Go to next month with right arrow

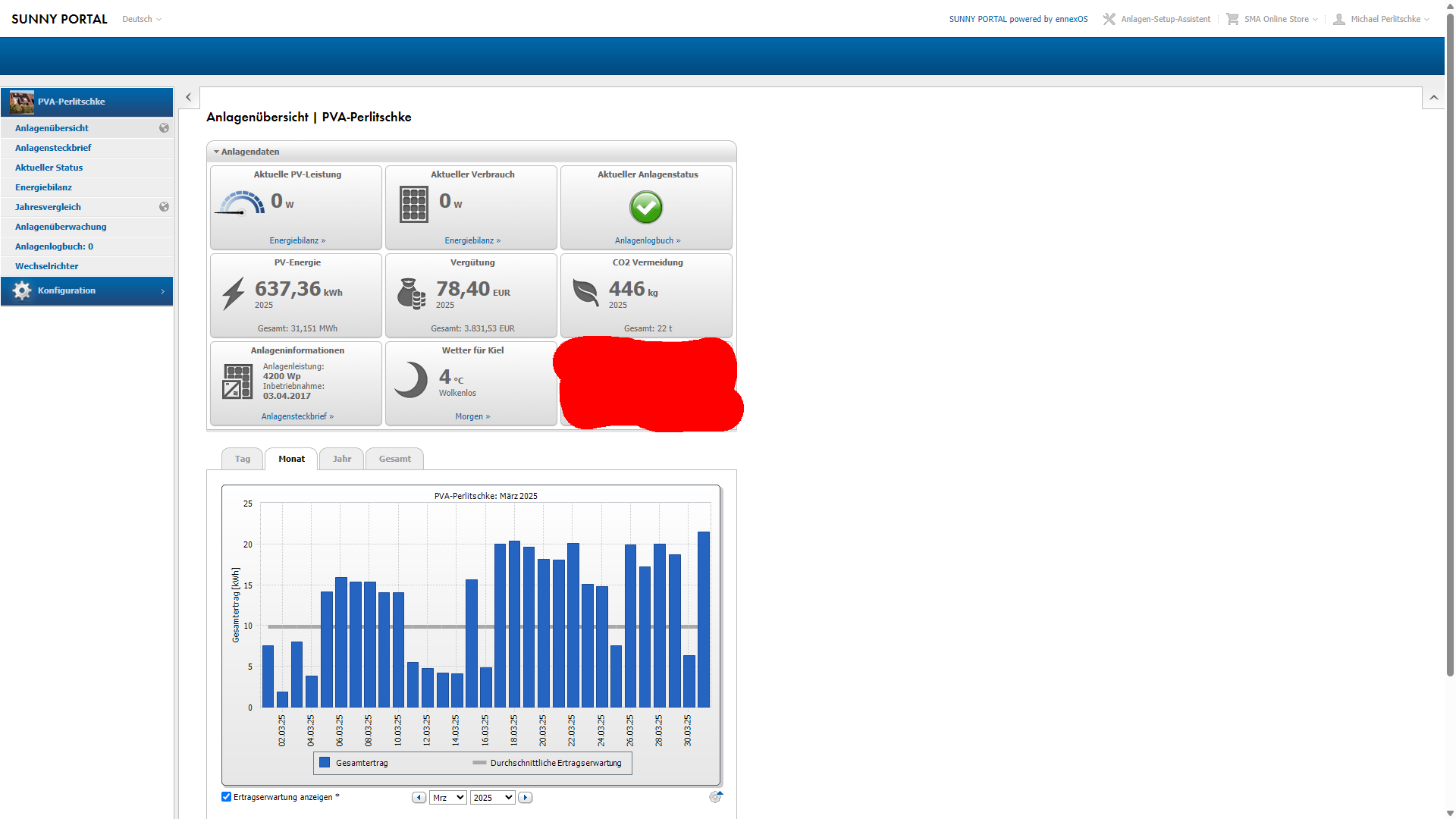[x=526, y=798]
